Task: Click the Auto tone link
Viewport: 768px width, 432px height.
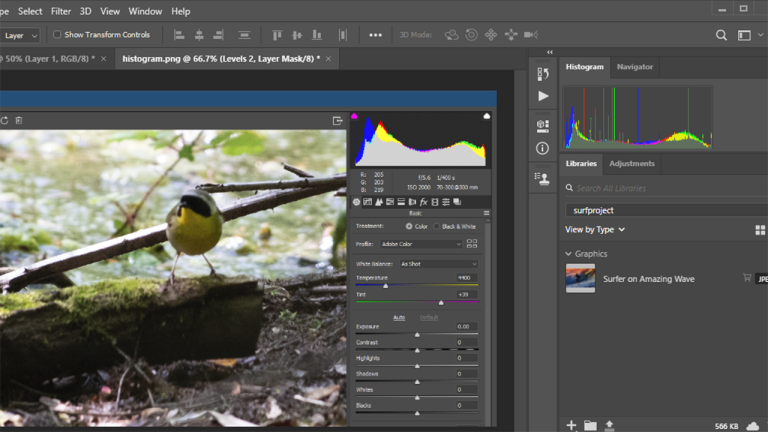Action: tap(399, 317)
